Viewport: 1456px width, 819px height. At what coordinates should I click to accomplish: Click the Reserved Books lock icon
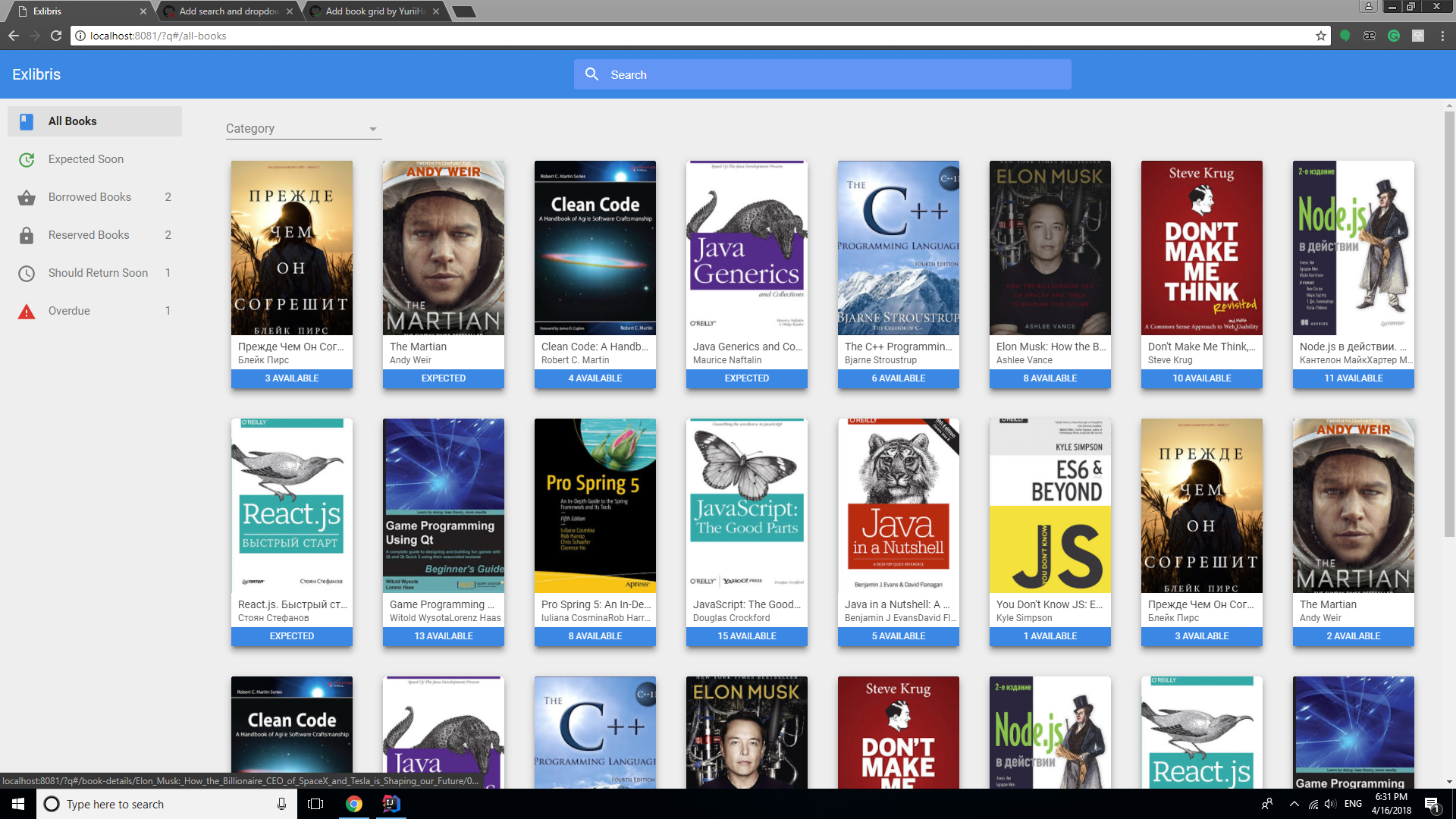tap(27, 235)
